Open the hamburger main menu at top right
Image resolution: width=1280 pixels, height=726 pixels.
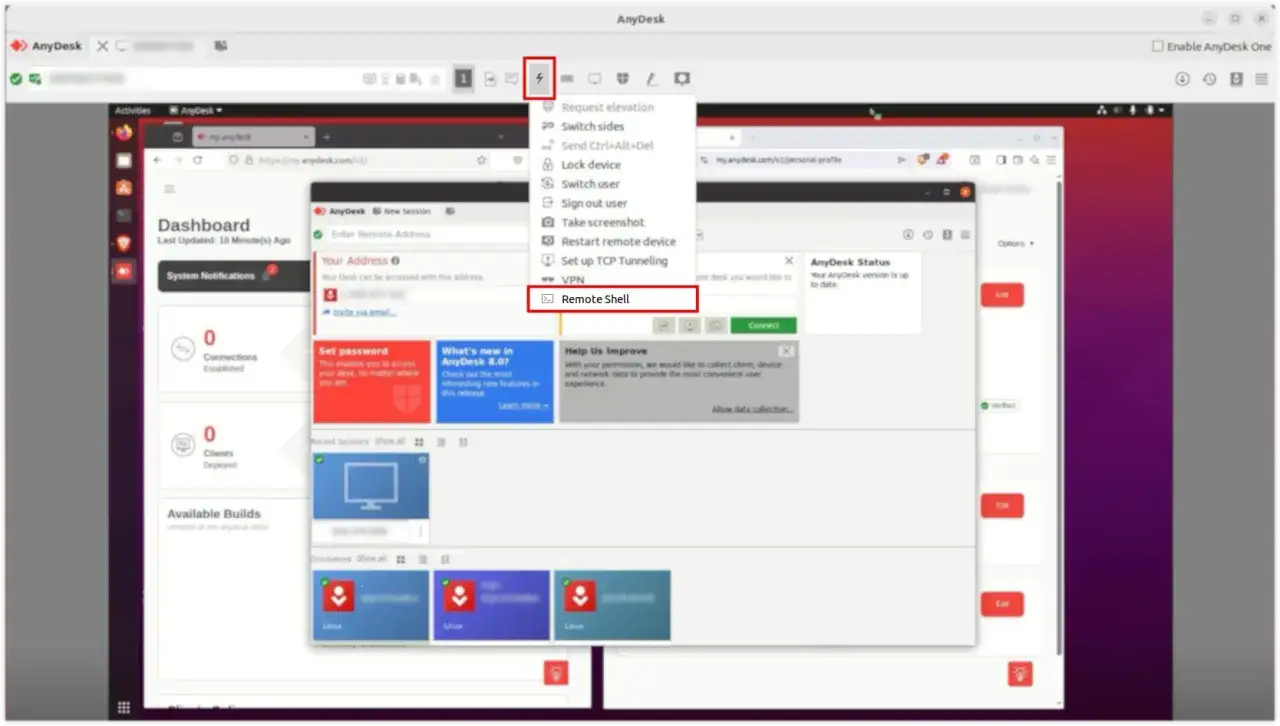click(x=1262, y=79)
